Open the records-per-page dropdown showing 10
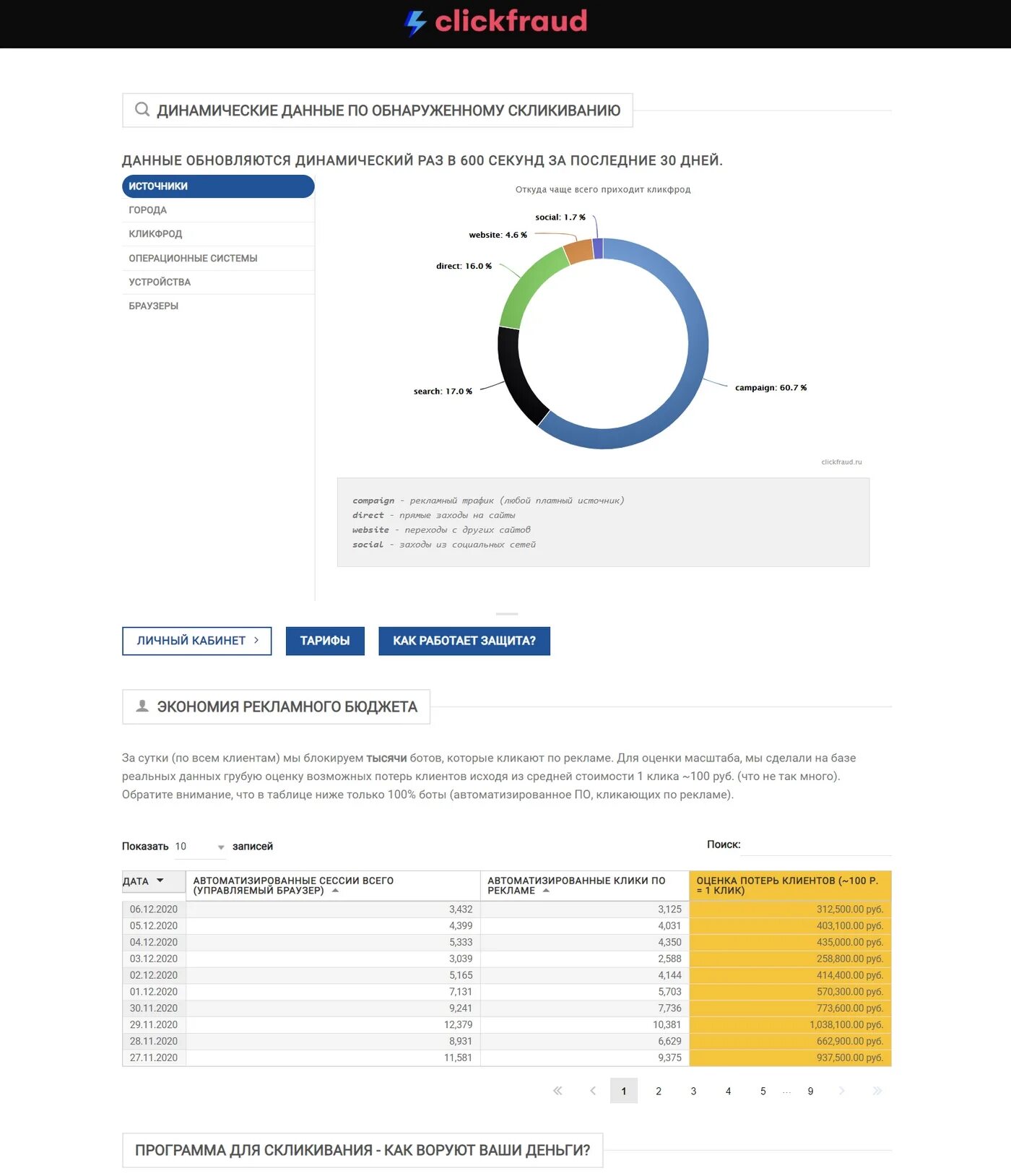This screenshot has height=1176, width=1011. tap(200, 847)
